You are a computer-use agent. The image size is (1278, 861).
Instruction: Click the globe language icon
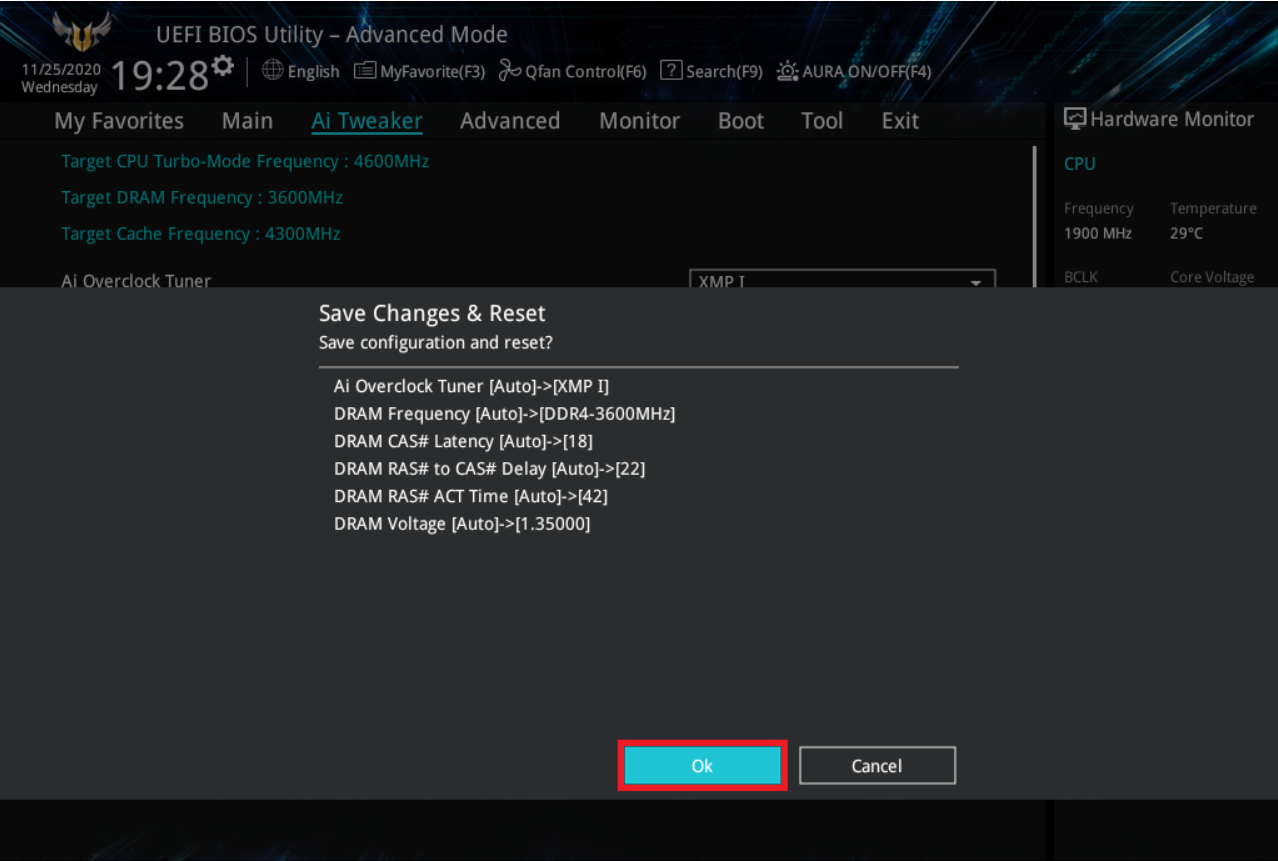point(273,70)
